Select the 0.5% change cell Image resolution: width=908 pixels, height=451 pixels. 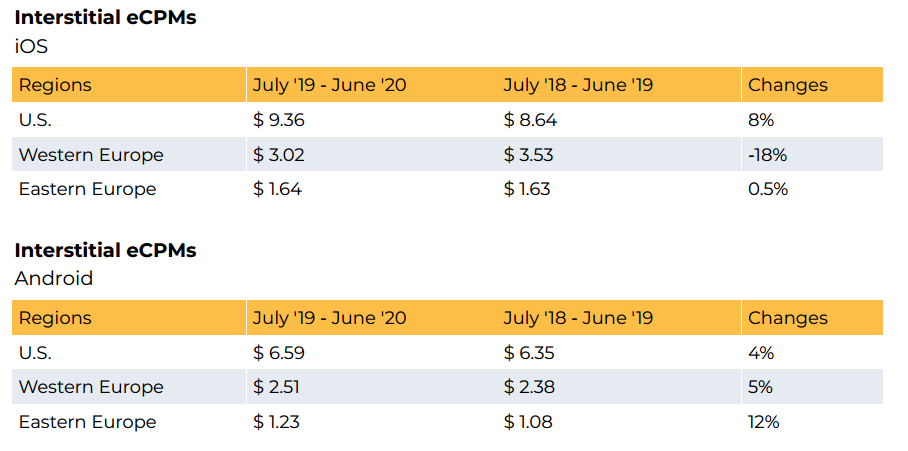point(768,189)
